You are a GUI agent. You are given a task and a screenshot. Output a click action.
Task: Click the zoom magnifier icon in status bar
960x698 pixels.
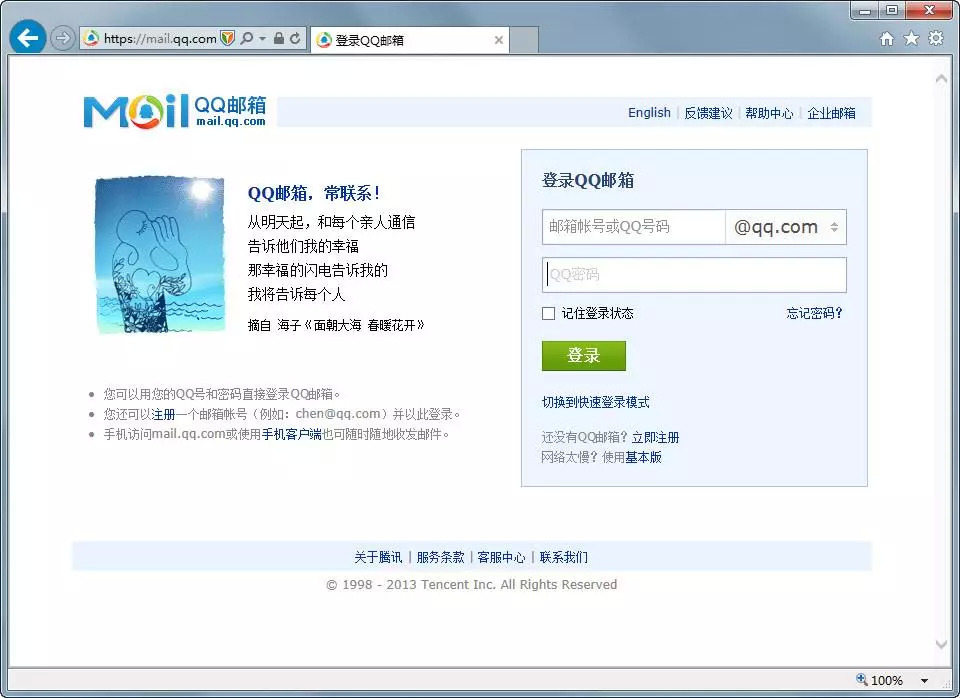[x=861, y=679]
